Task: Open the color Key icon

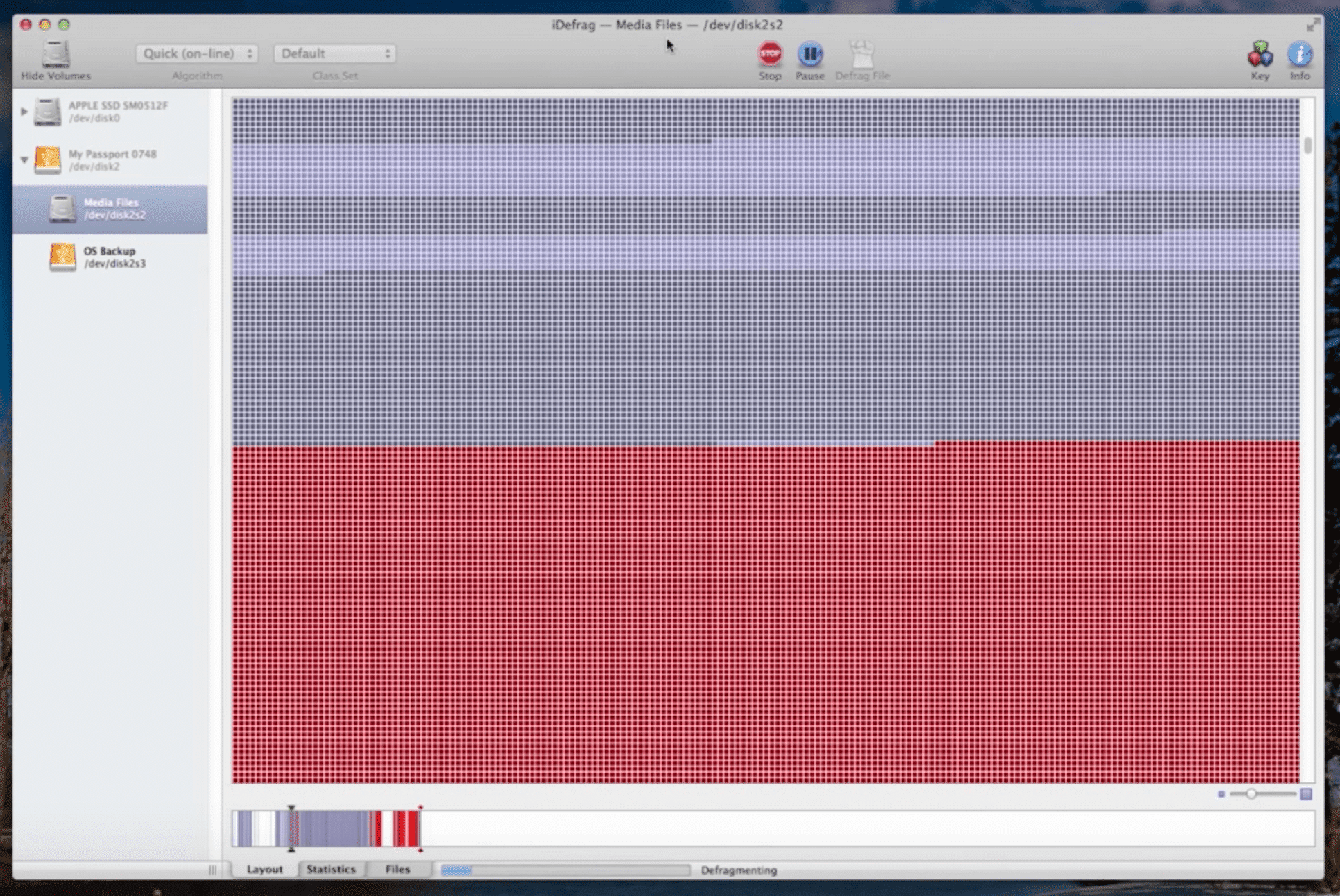Action: [x=1260, y=55]
